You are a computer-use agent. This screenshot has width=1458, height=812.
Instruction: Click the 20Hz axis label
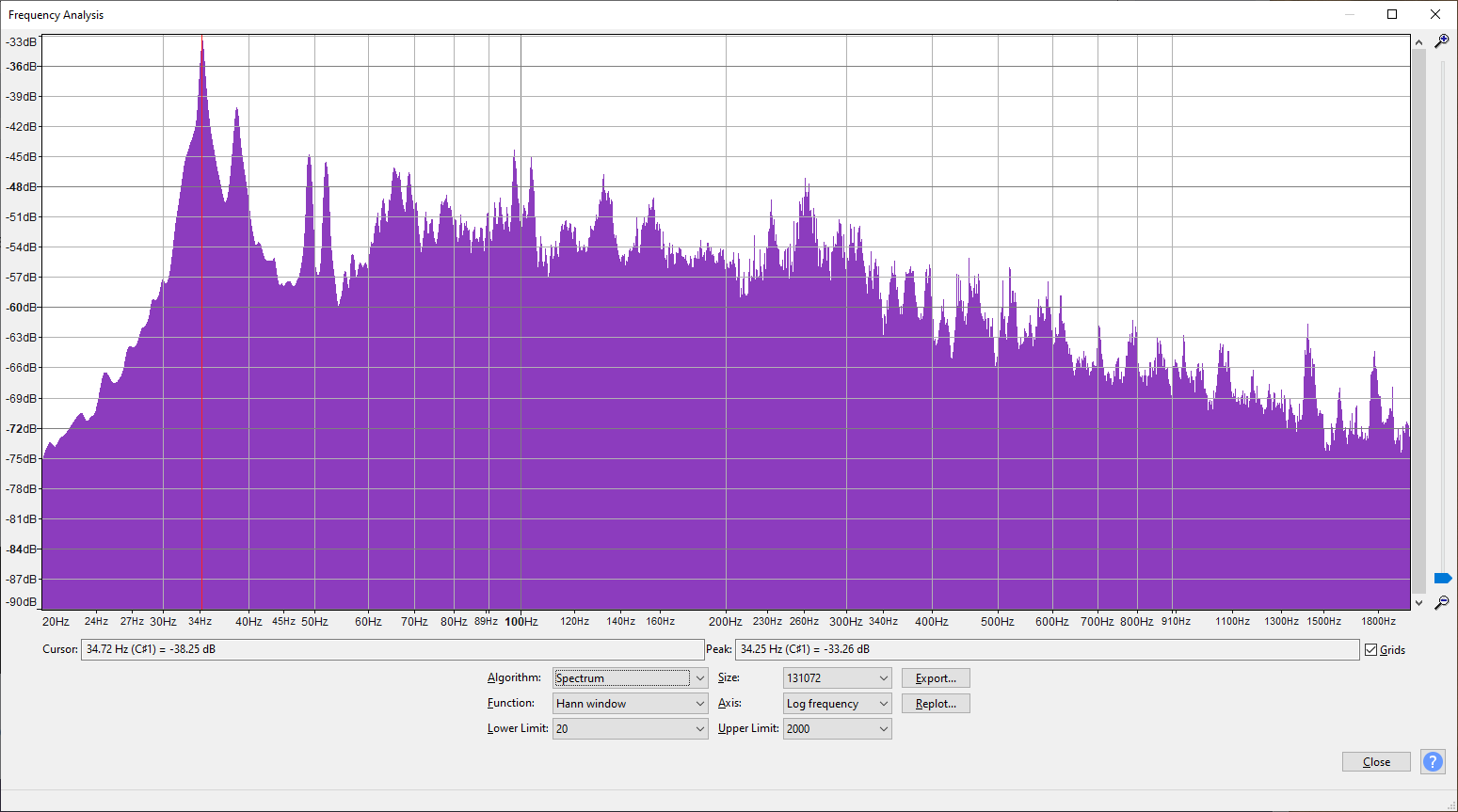tap(56, 622)
